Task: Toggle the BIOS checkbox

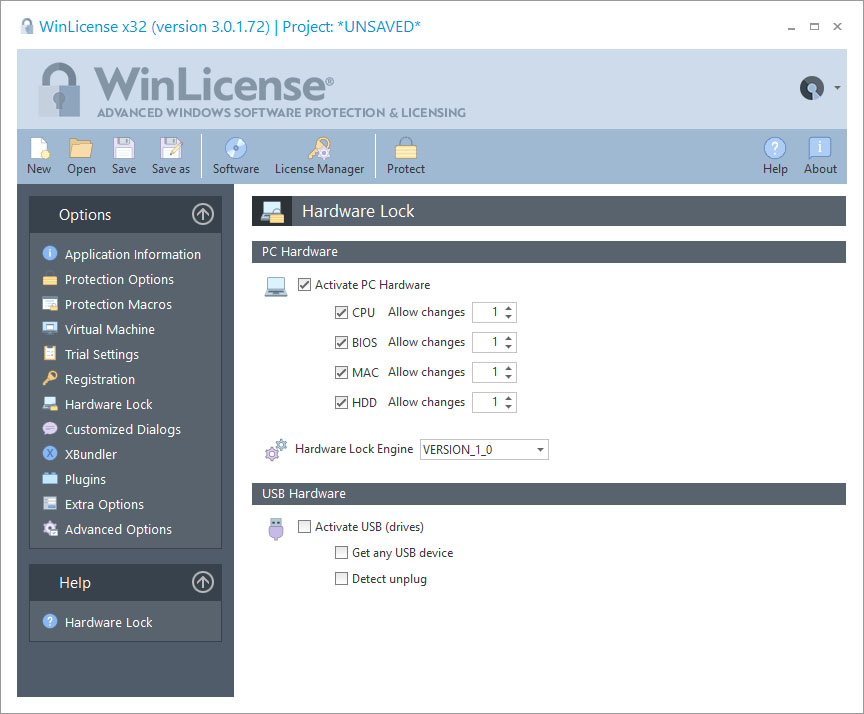Action: click(x=341, y=343)
